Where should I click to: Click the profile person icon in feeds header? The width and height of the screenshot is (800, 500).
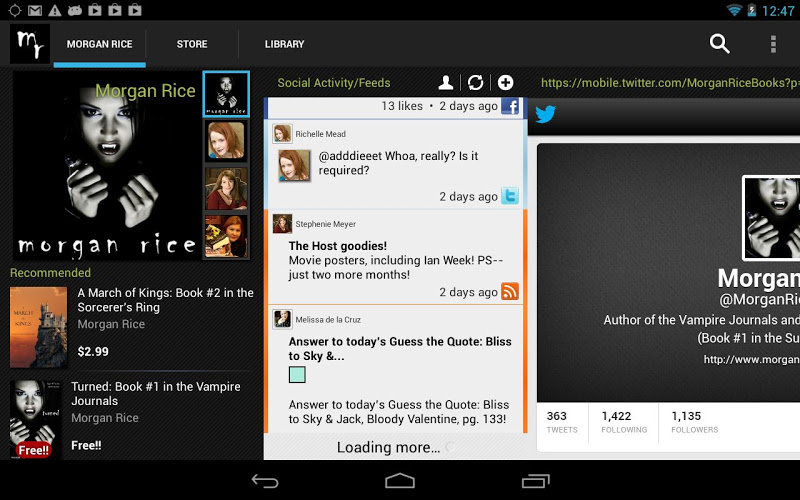click(x=445, y=82)
